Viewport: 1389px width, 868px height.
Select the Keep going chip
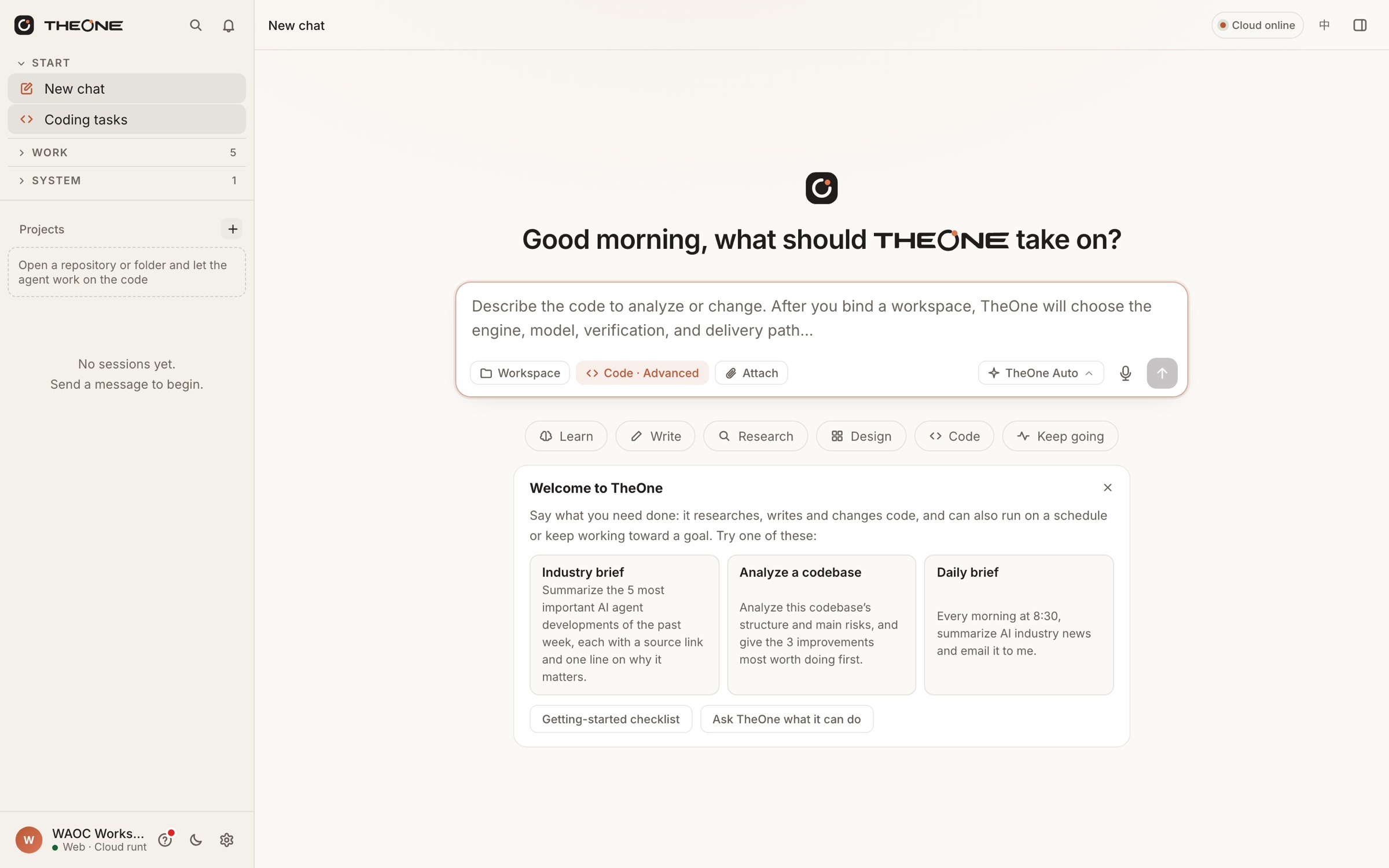click(1060, 436)
